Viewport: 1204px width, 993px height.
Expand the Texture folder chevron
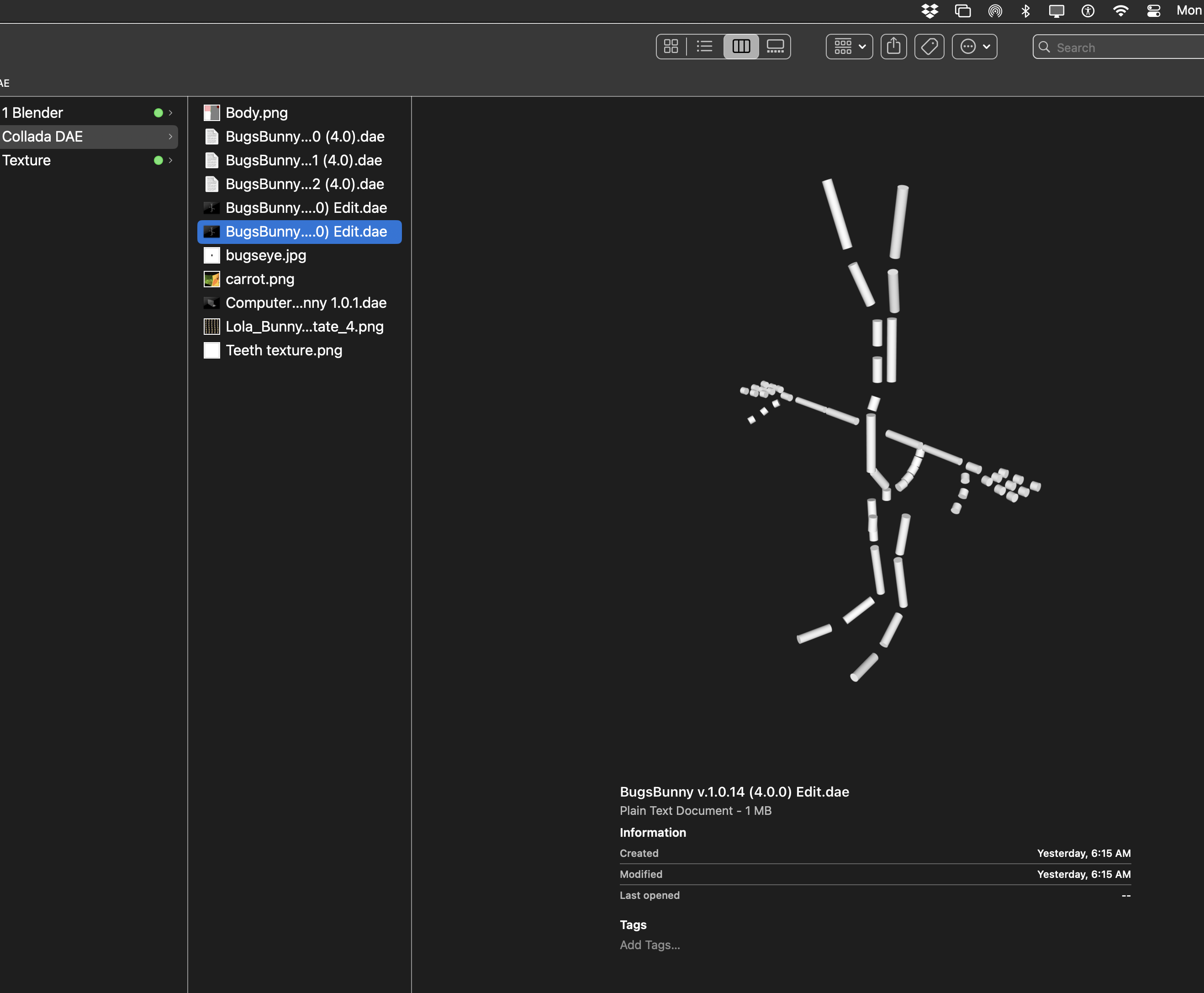point(170,160)
